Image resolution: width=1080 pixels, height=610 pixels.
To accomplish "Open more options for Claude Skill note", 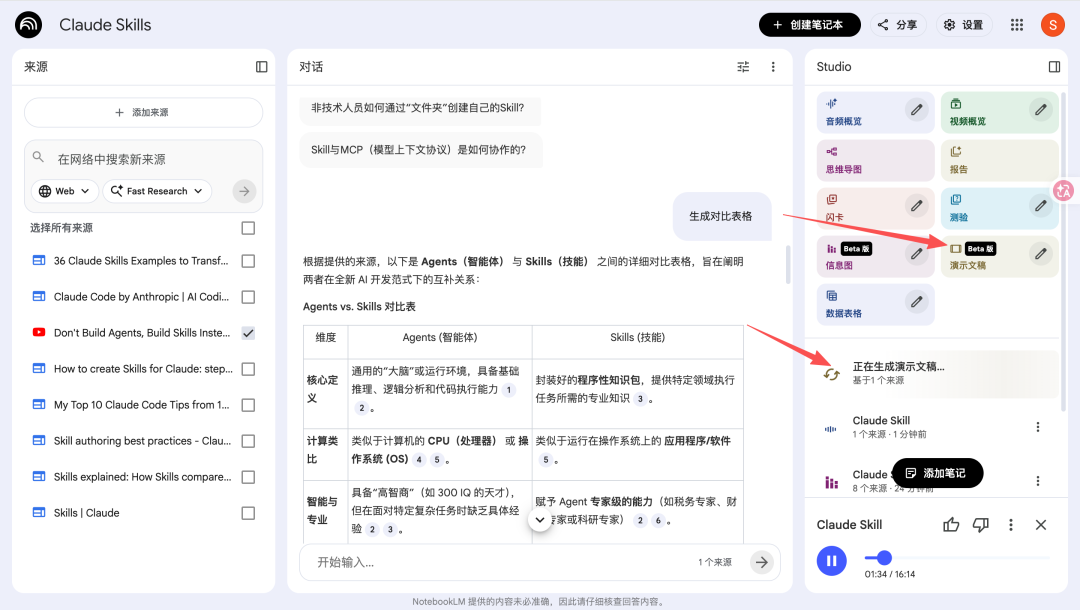I will [1038, 427].
